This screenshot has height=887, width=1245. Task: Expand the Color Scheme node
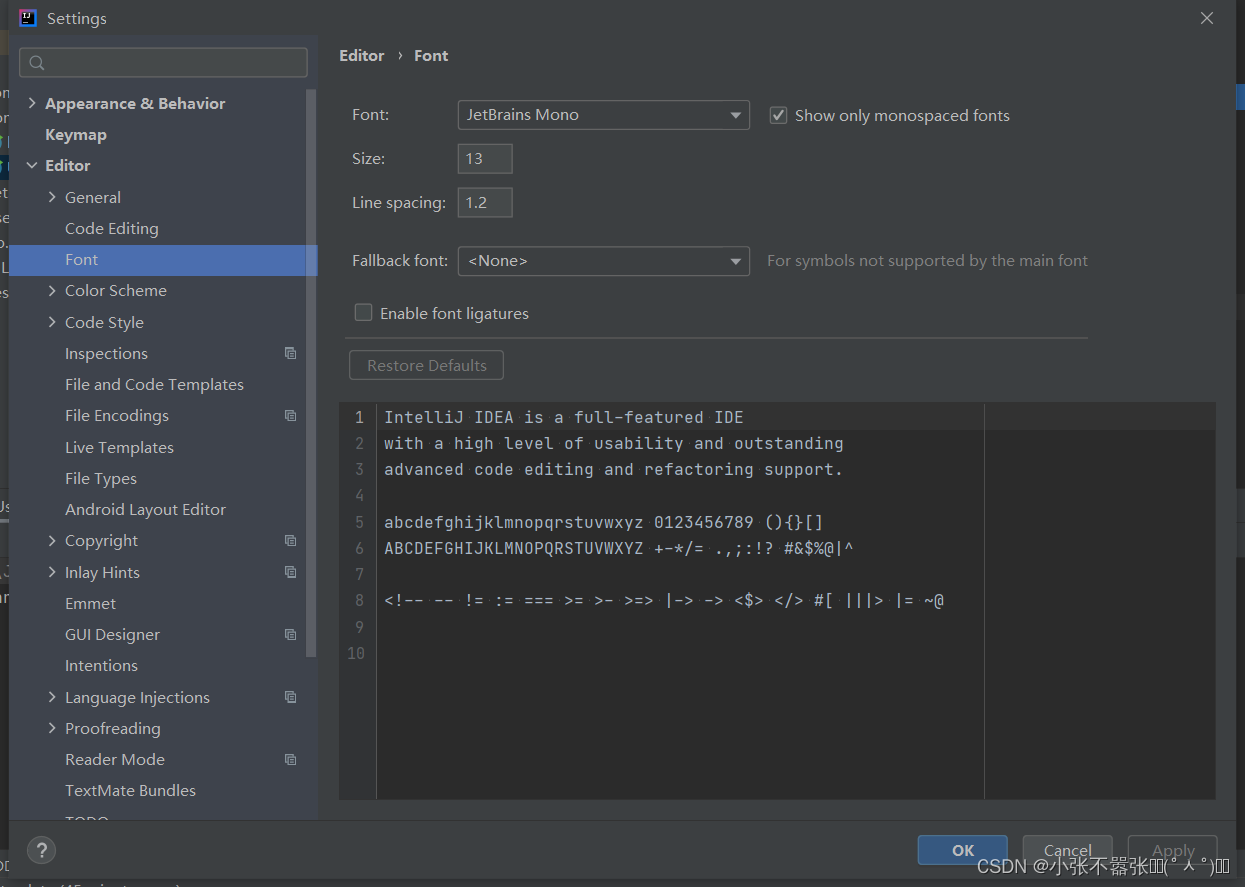(52, 290)
